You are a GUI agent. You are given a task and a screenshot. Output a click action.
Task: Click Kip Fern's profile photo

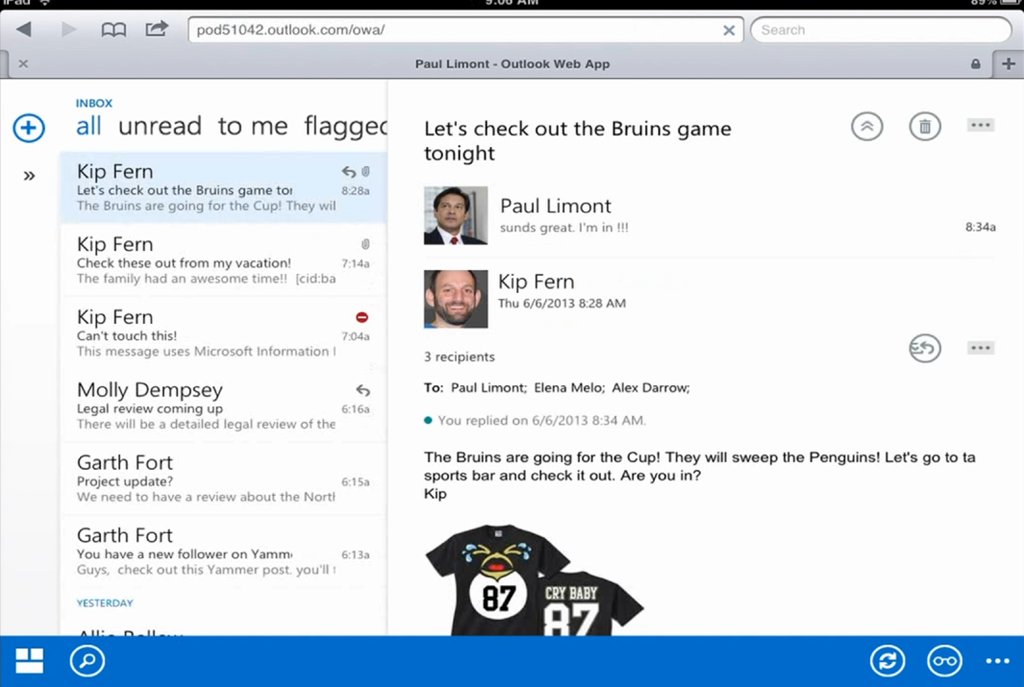click(x=456, y=299)
